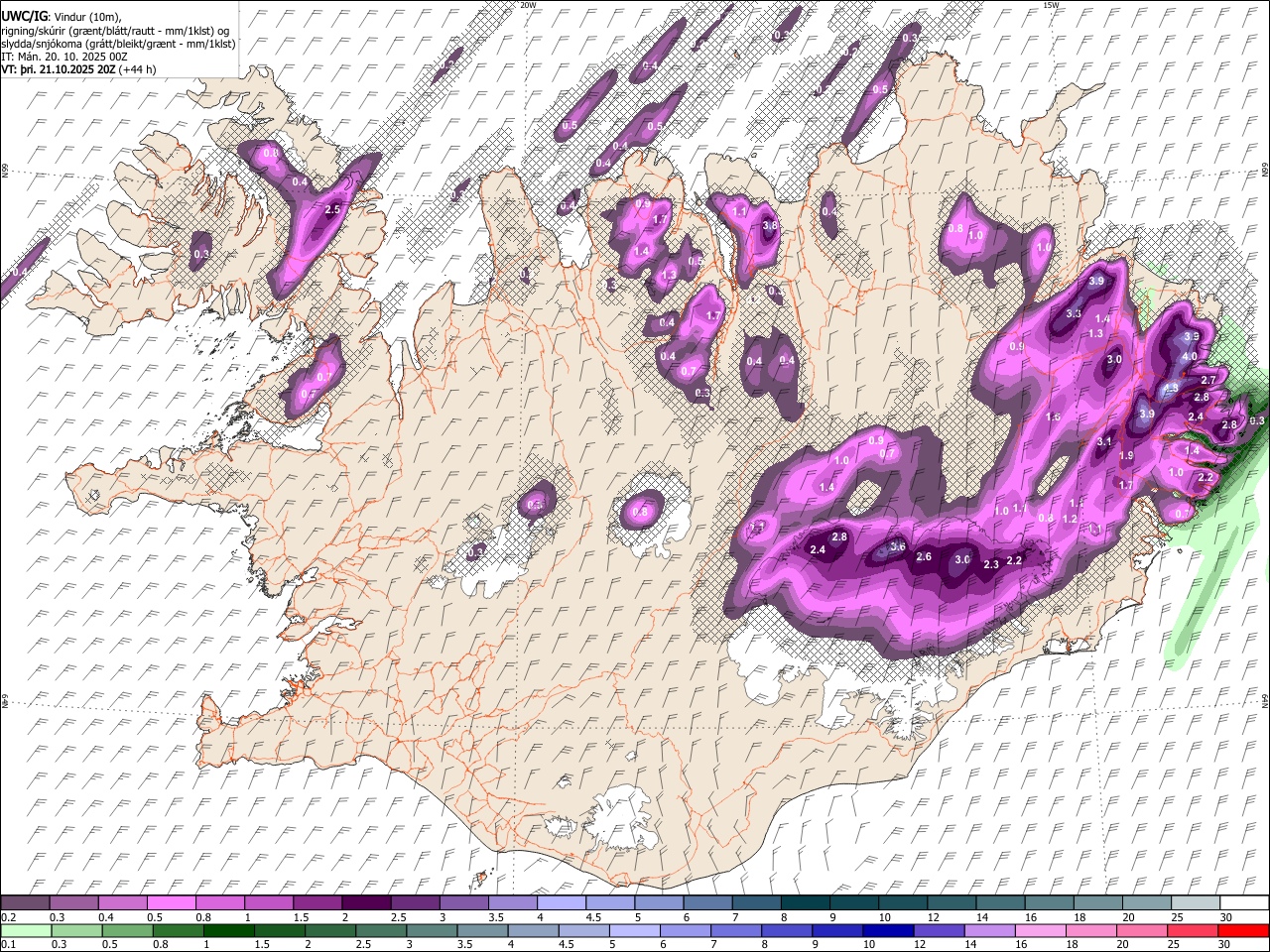Image resolution: width=1270 pixels, height=952 pixels.
Task: Click the '3.1' precipitation value
Action: point(1105,442)
